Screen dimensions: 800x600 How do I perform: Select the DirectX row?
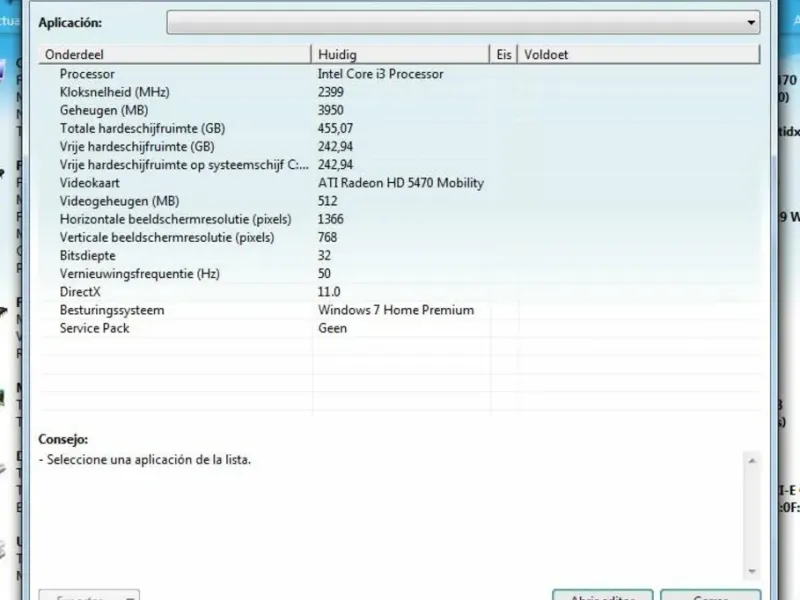pos(399,292)
